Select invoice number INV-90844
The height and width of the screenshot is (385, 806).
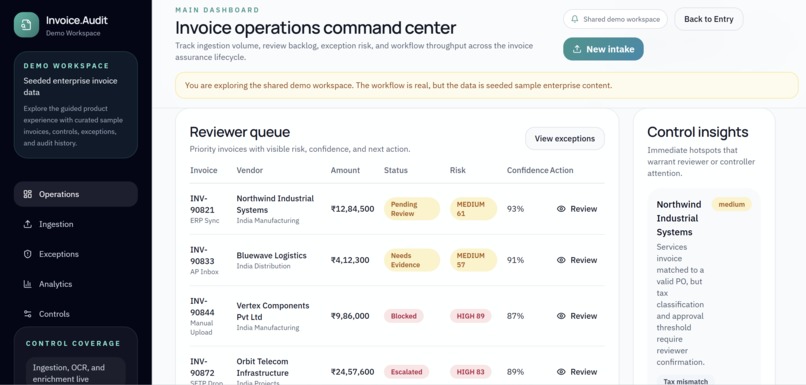(203, 306)
